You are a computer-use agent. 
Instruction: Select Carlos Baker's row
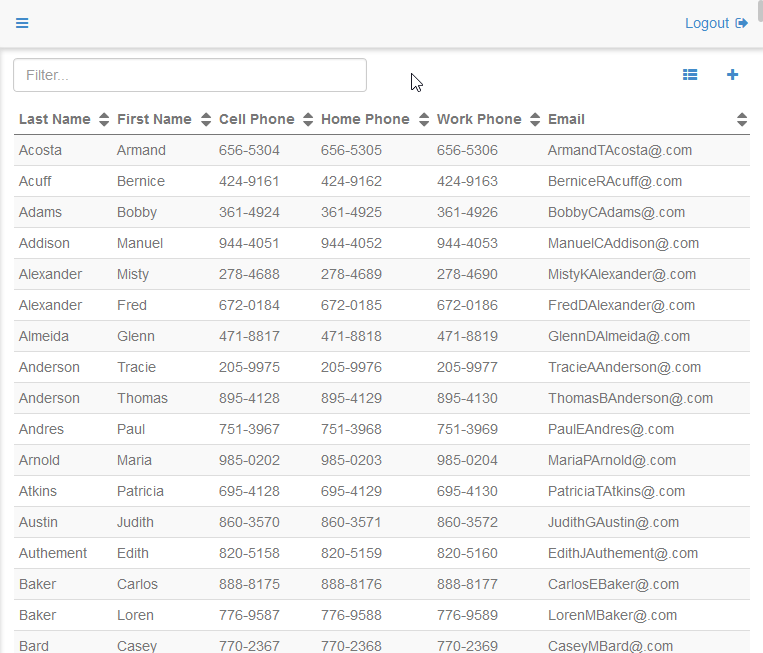[380, 584]
